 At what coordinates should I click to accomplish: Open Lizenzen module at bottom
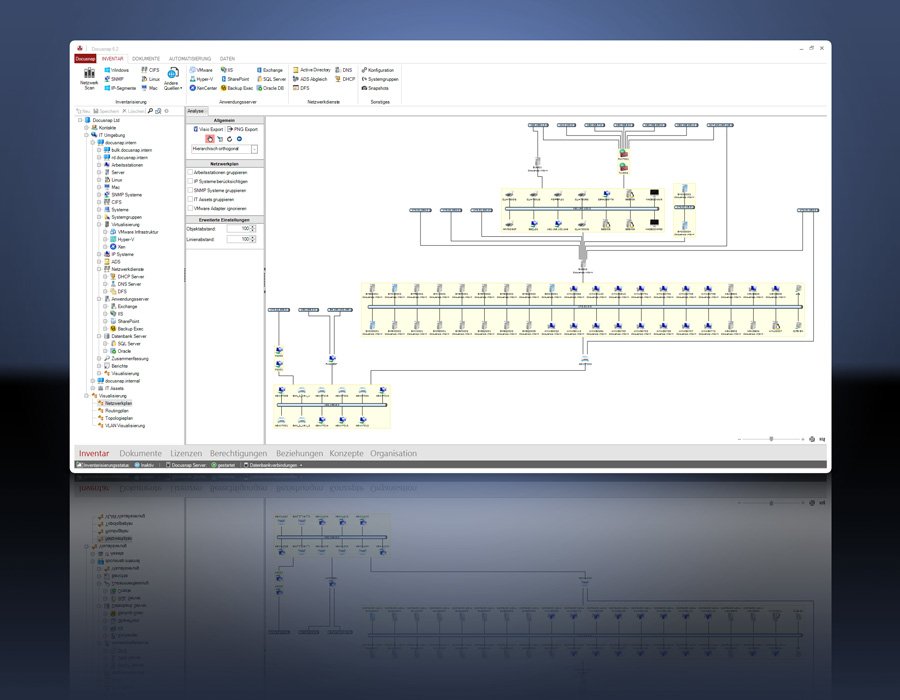(186, 453)
